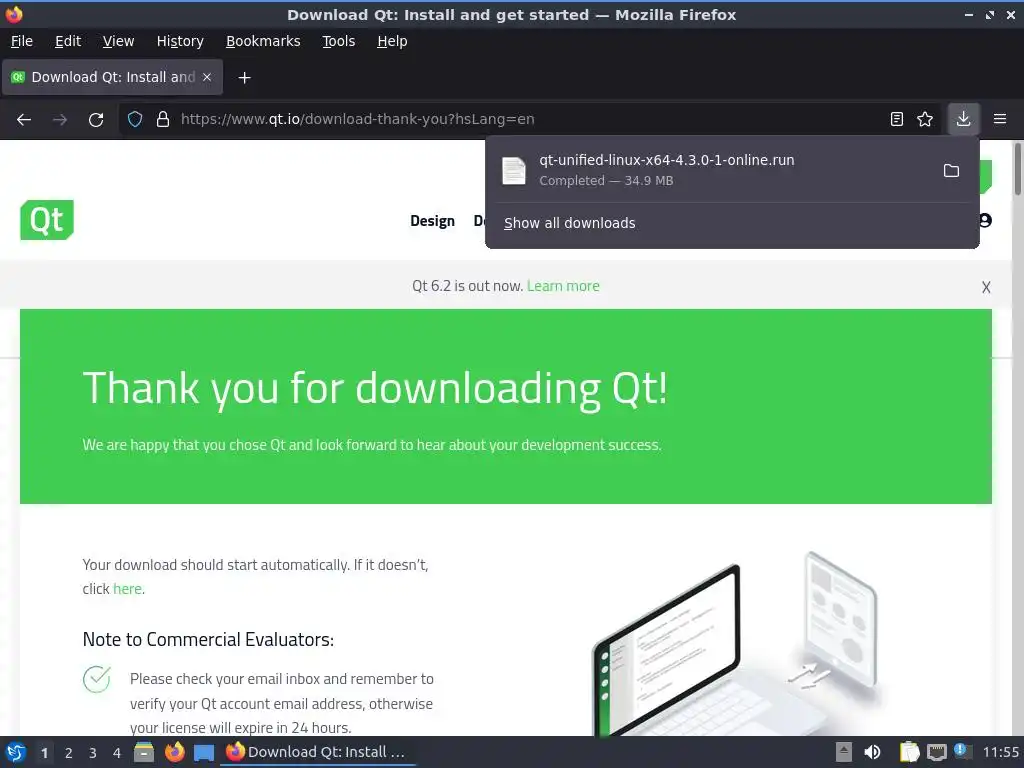Viewport: 1024px width, 768px height.
Task: Toggle reader view icon in address bar
Action: pos(897,119)
